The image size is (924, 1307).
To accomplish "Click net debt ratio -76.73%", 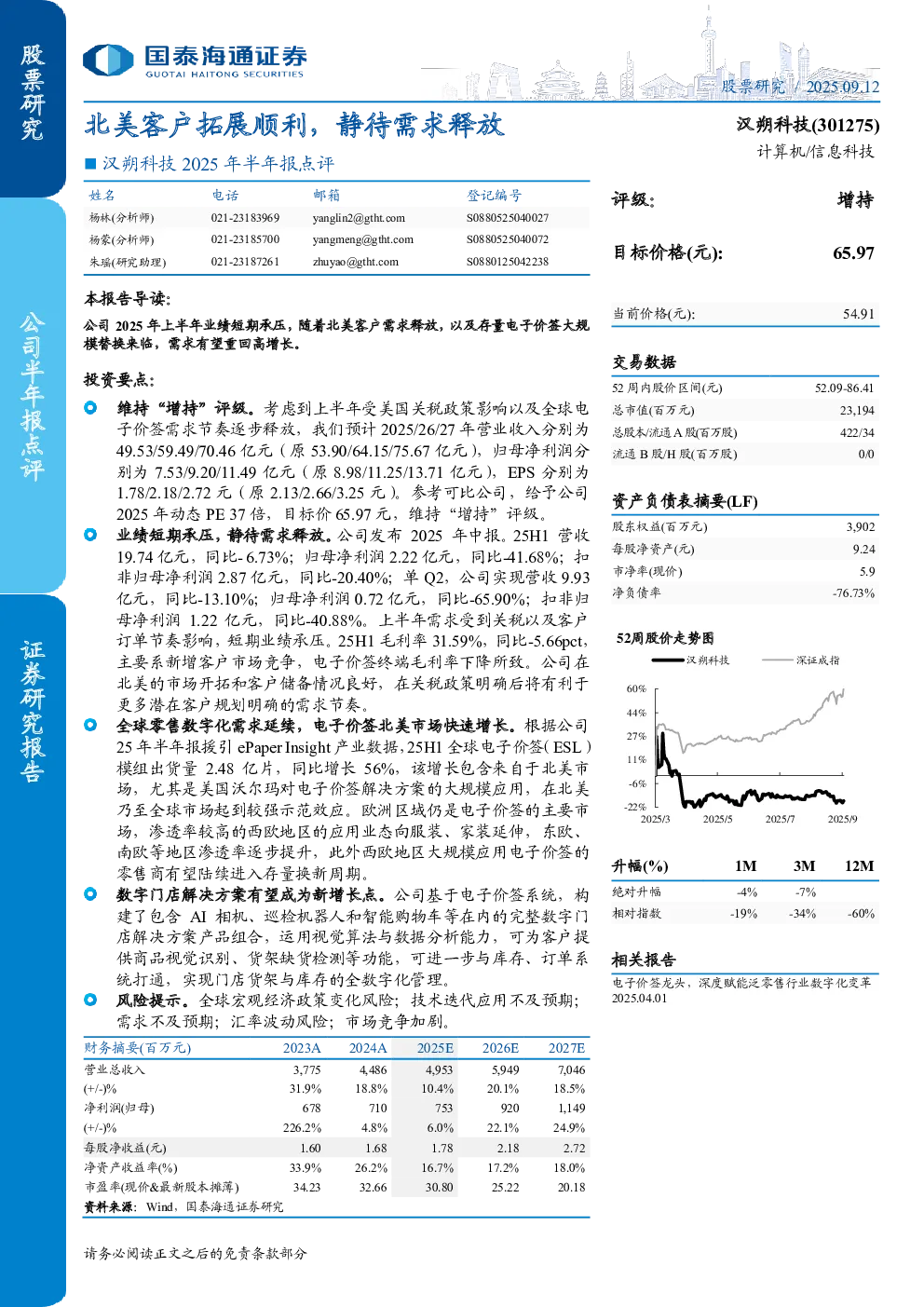I will pyautogui.click(x=853, y=592).
